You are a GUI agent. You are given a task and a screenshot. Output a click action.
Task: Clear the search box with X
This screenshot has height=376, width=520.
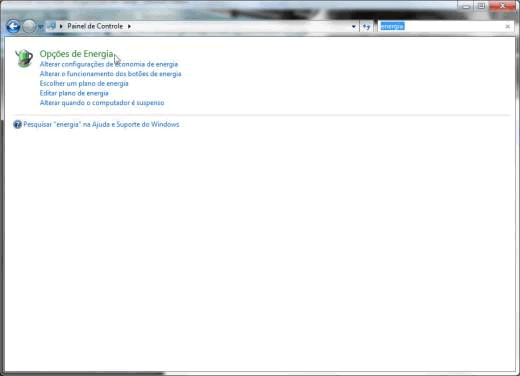(508, 26)
